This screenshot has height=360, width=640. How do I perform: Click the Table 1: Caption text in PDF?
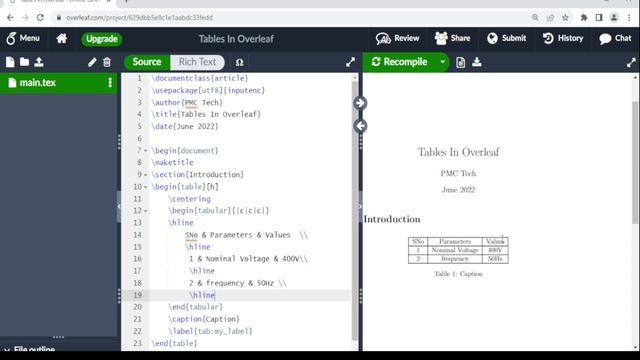coord(458,274)
